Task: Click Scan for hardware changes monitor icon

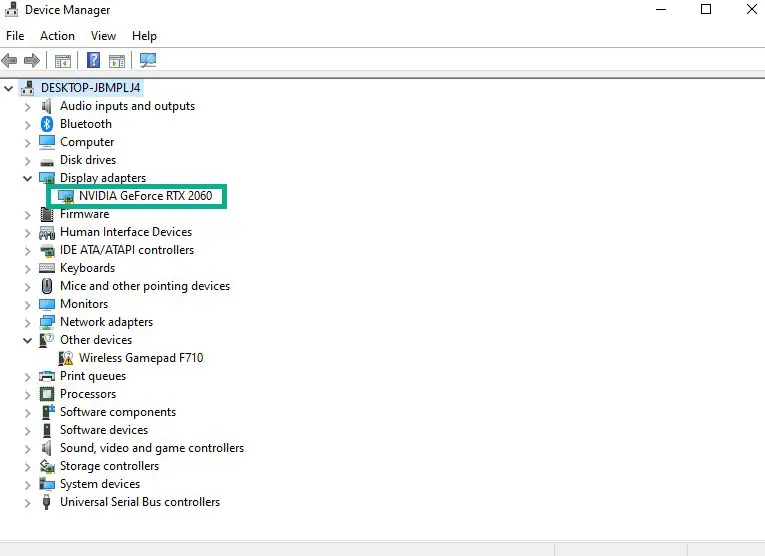Action: click(148, 60)
